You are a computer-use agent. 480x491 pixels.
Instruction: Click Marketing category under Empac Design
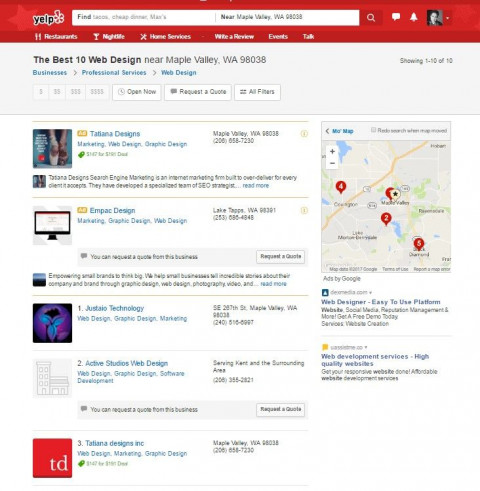(91, 221)
